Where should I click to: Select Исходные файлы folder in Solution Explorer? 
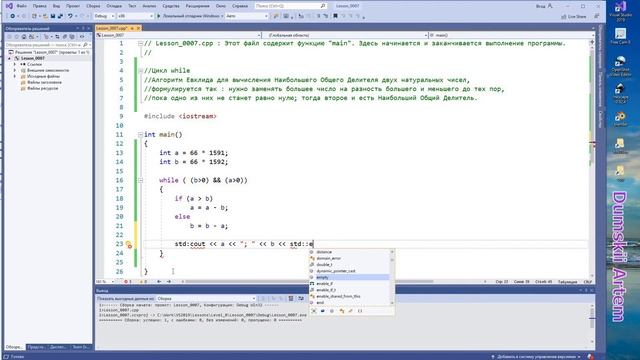(43, 76)
